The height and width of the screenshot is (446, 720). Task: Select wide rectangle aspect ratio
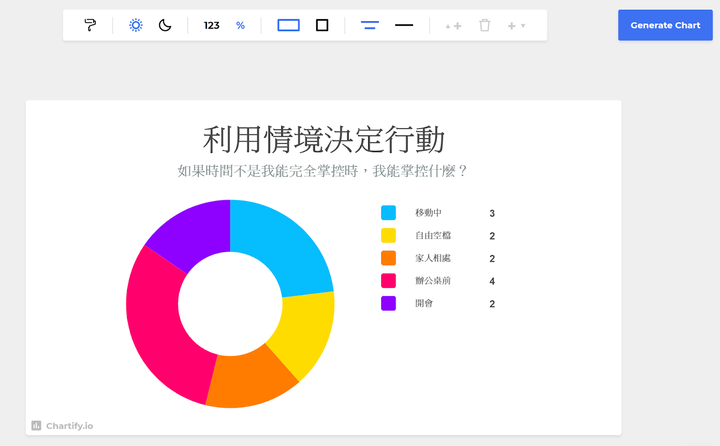[289, 25]
